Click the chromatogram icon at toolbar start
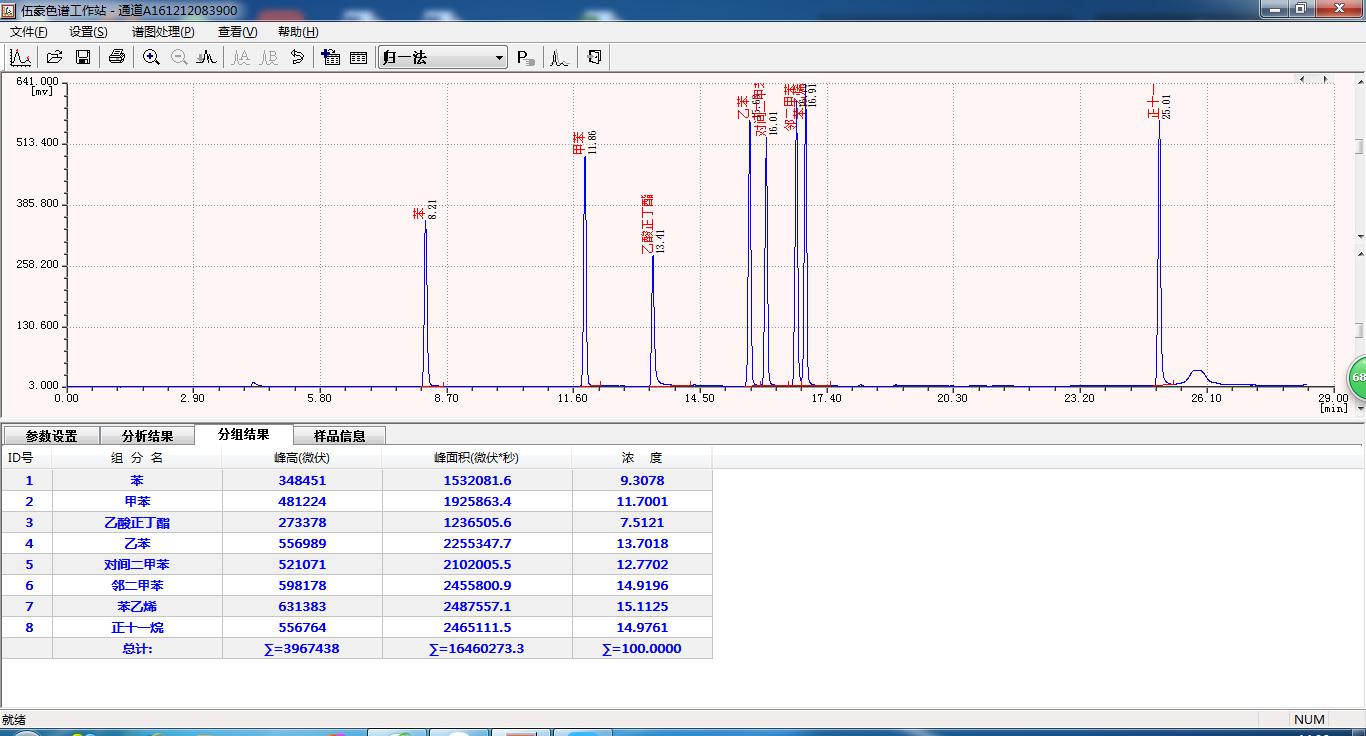This screenshot has width=1366, height=736. [x=20, y=58]
